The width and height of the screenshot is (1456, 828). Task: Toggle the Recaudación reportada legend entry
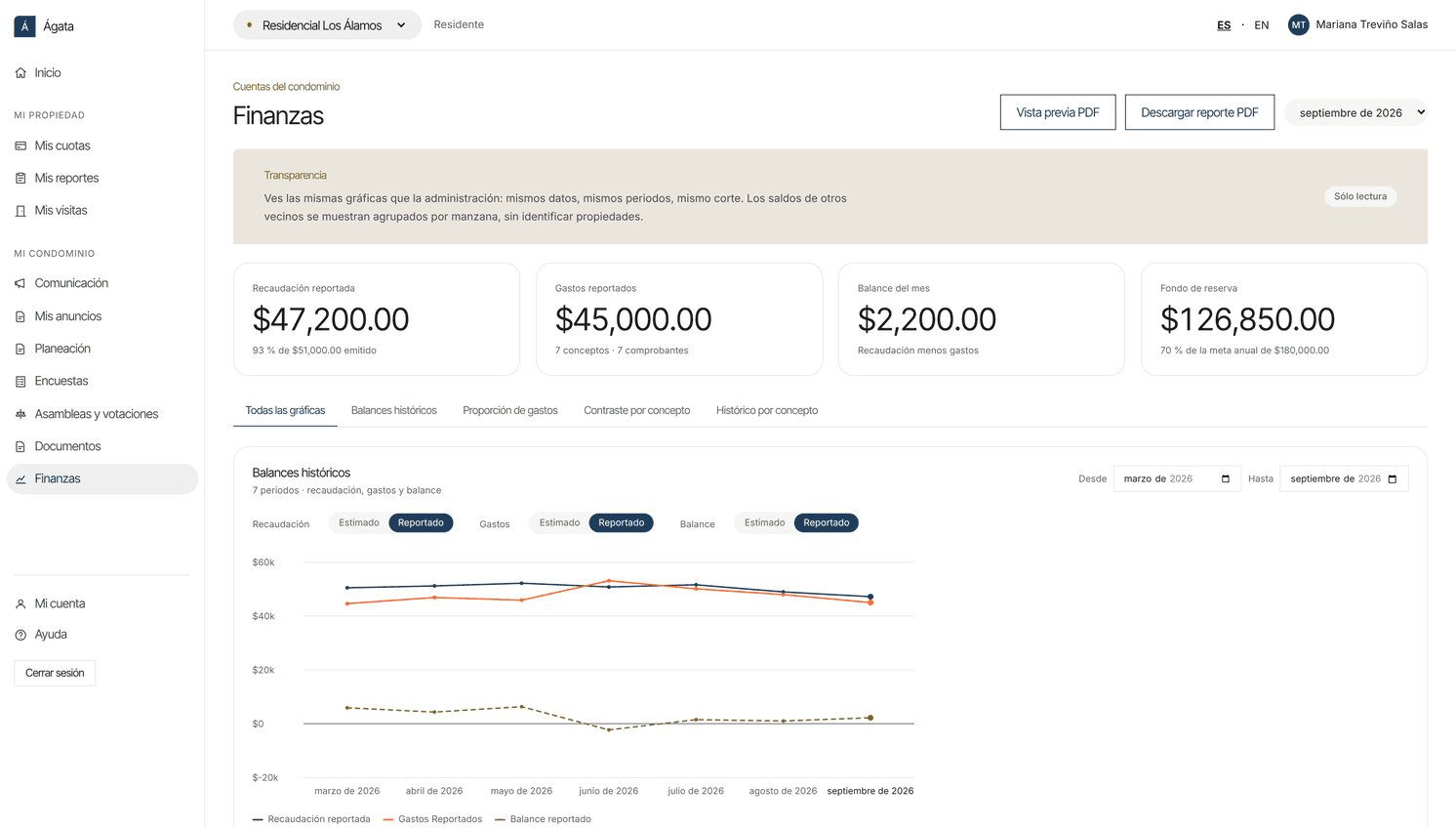[311, 819]
